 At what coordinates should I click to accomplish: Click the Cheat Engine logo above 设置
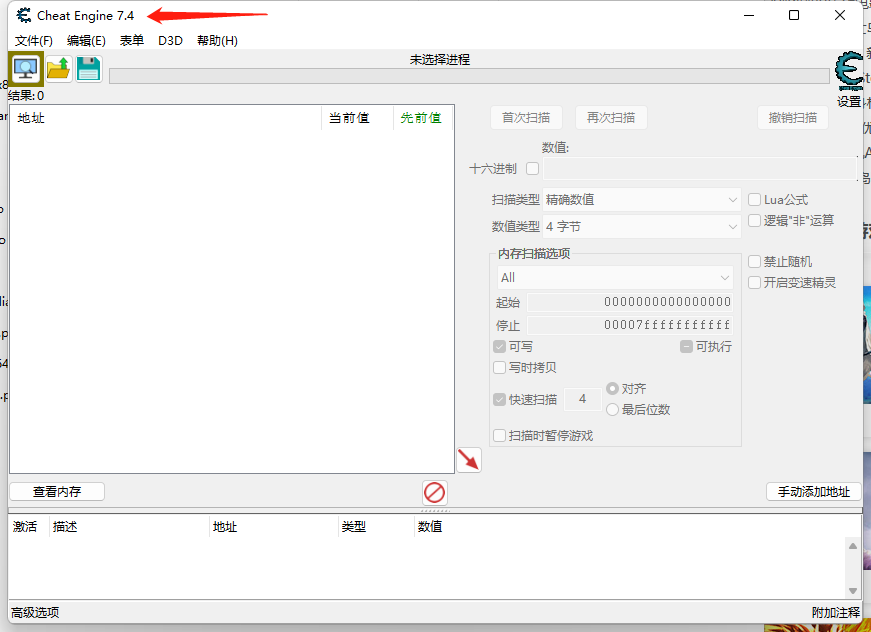tap(849, 71)
